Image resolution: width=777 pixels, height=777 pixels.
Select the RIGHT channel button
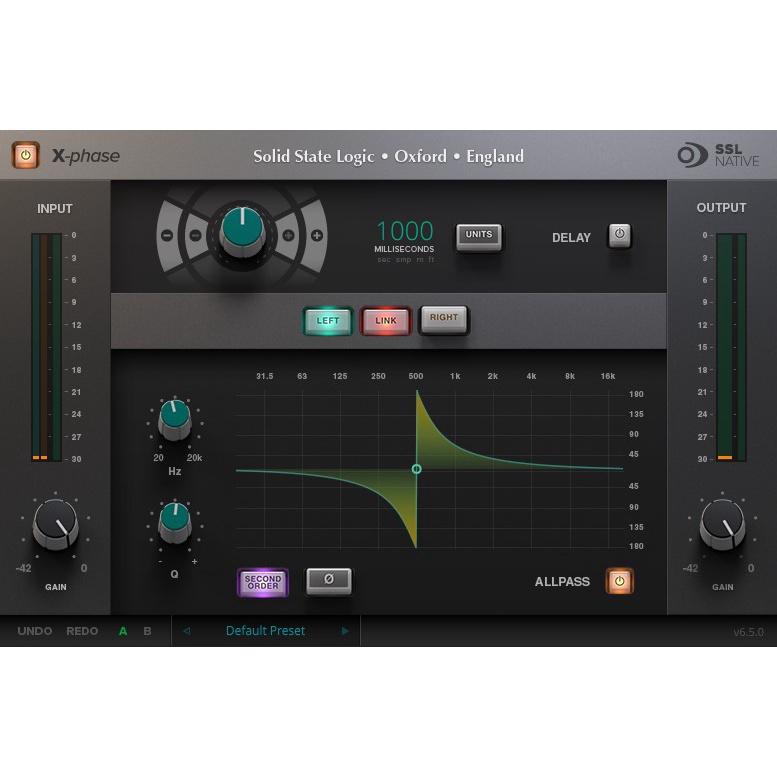pos(444,318)
